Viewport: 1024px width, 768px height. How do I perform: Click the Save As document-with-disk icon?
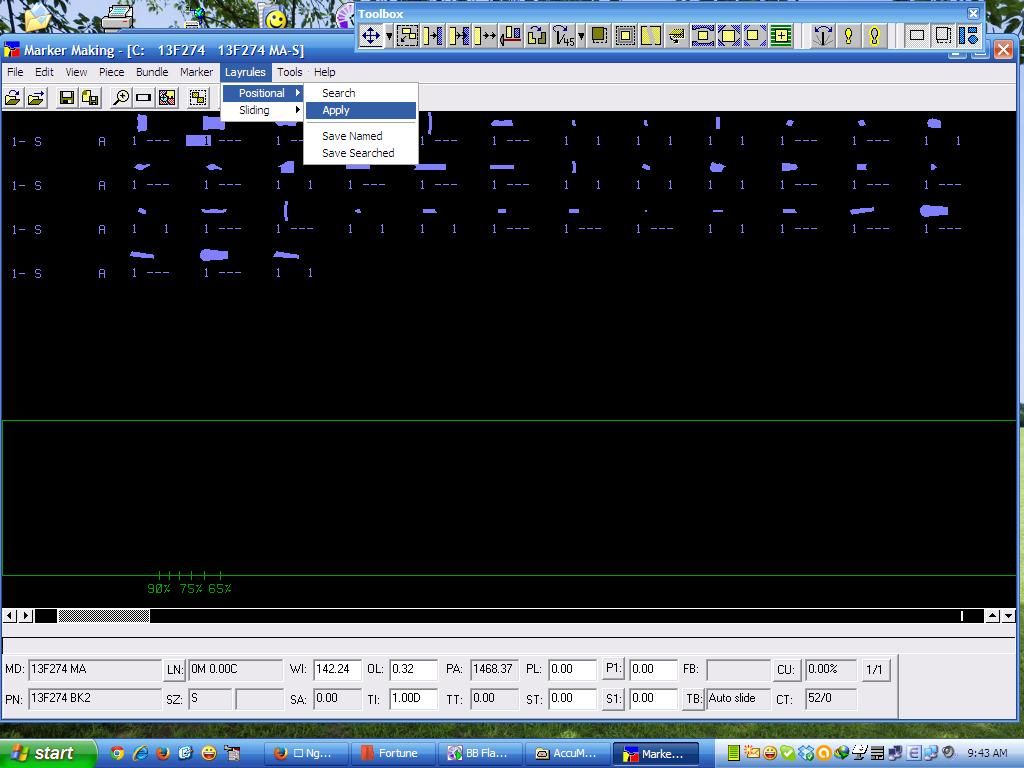(x=90, y=98)
